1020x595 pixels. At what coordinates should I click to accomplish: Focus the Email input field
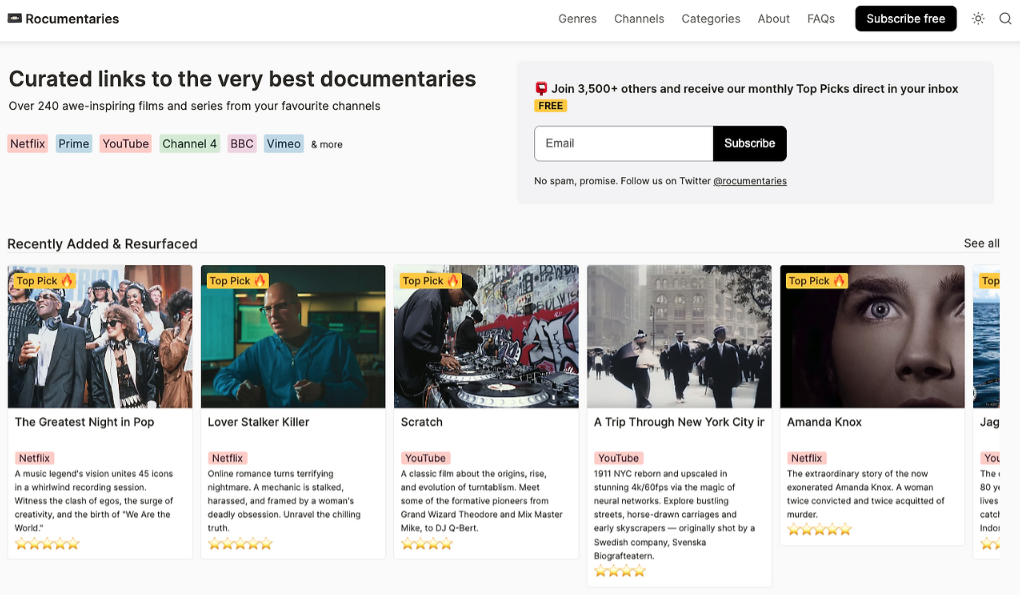point(623,143)
